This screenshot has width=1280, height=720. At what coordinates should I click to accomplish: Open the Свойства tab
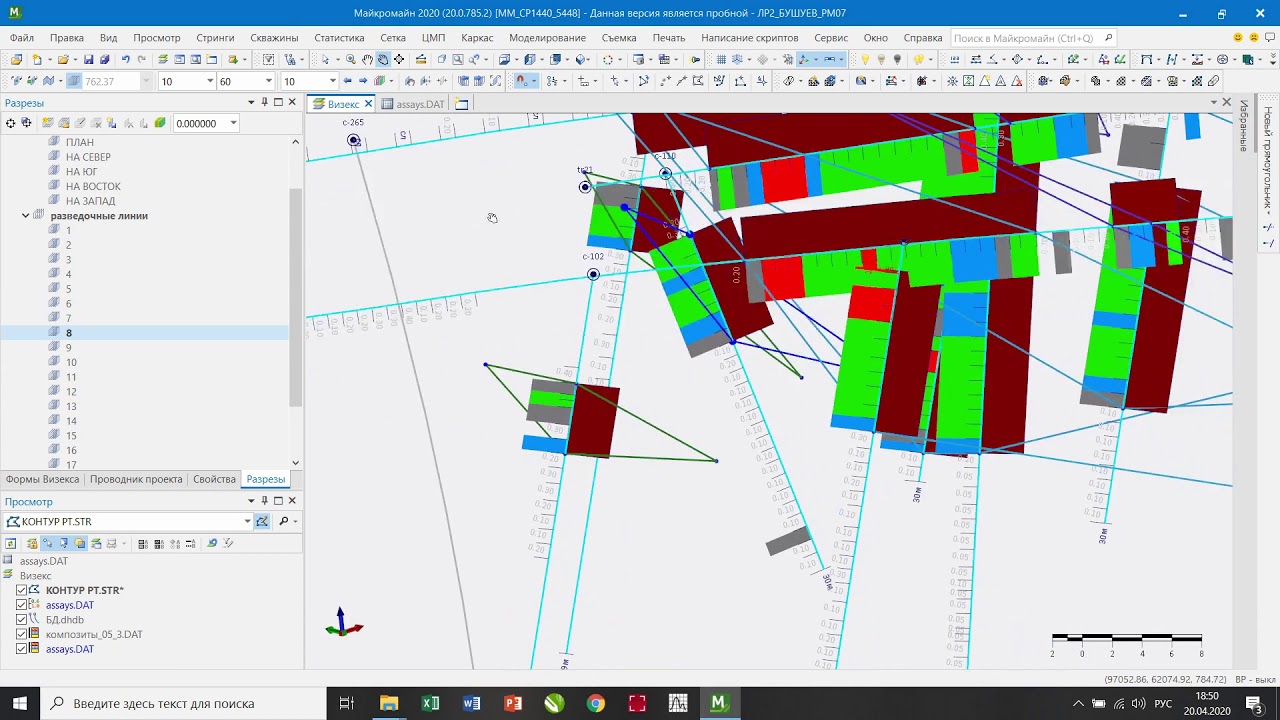pyautogui.click(x=214, y=479)
